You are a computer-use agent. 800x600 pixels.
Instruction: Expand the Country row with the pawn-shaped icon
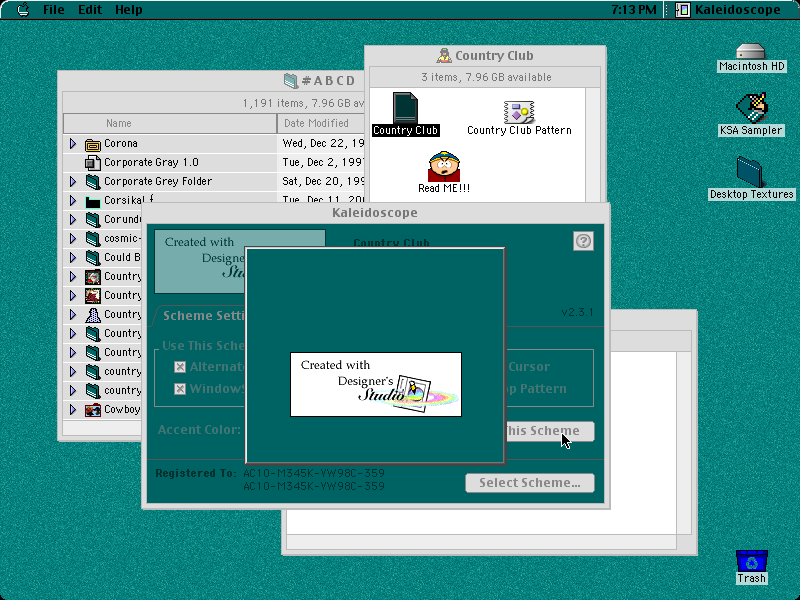coord(73,315)
